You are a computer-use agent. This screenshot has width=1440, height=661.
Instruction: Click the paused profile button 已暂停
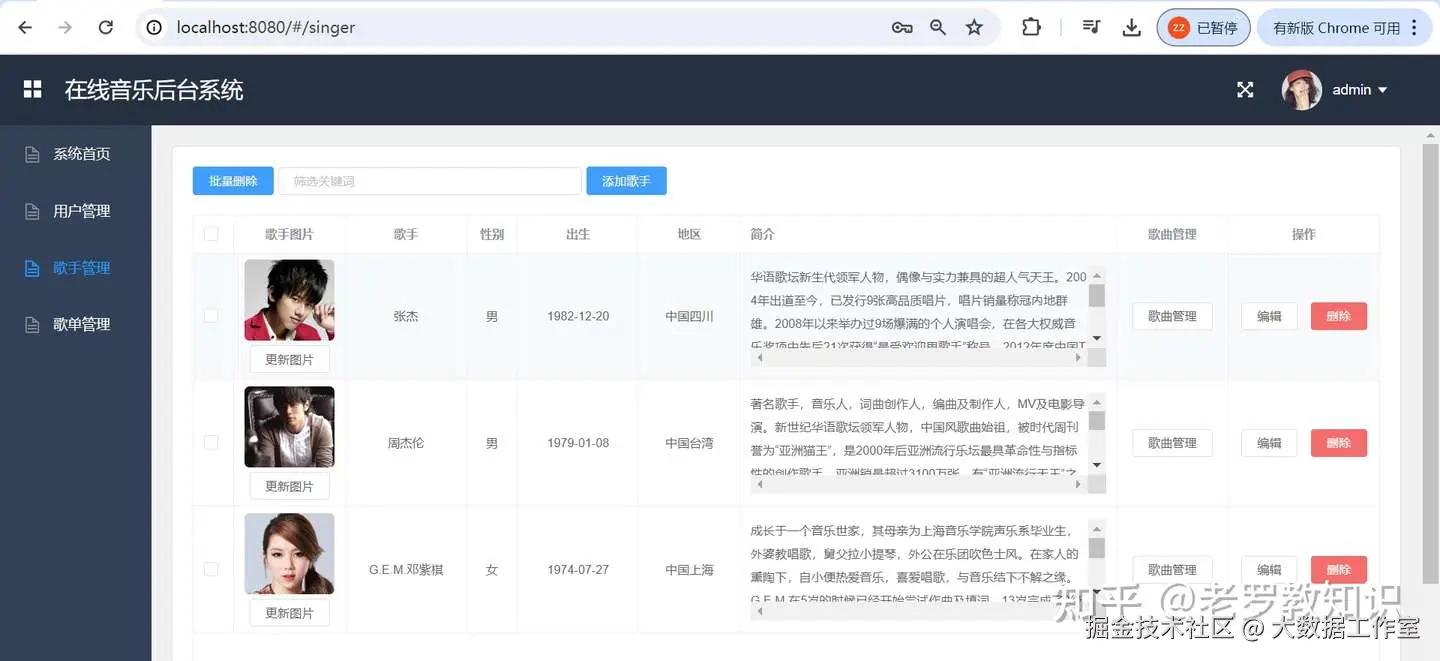click(x=1203, y=28)
